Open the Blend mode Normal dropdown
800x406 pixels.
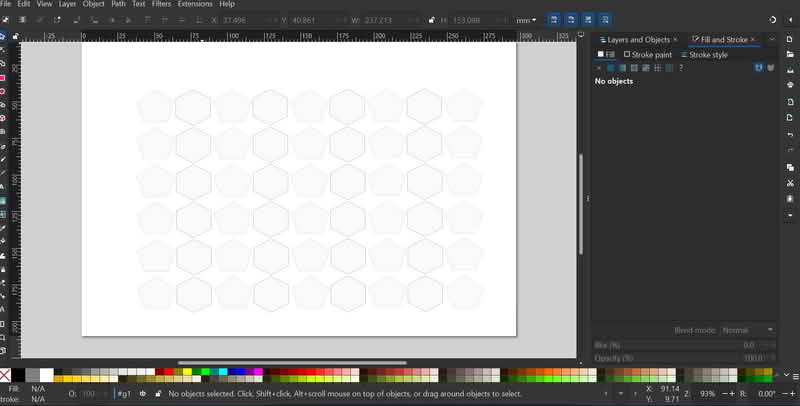point(749,329)
